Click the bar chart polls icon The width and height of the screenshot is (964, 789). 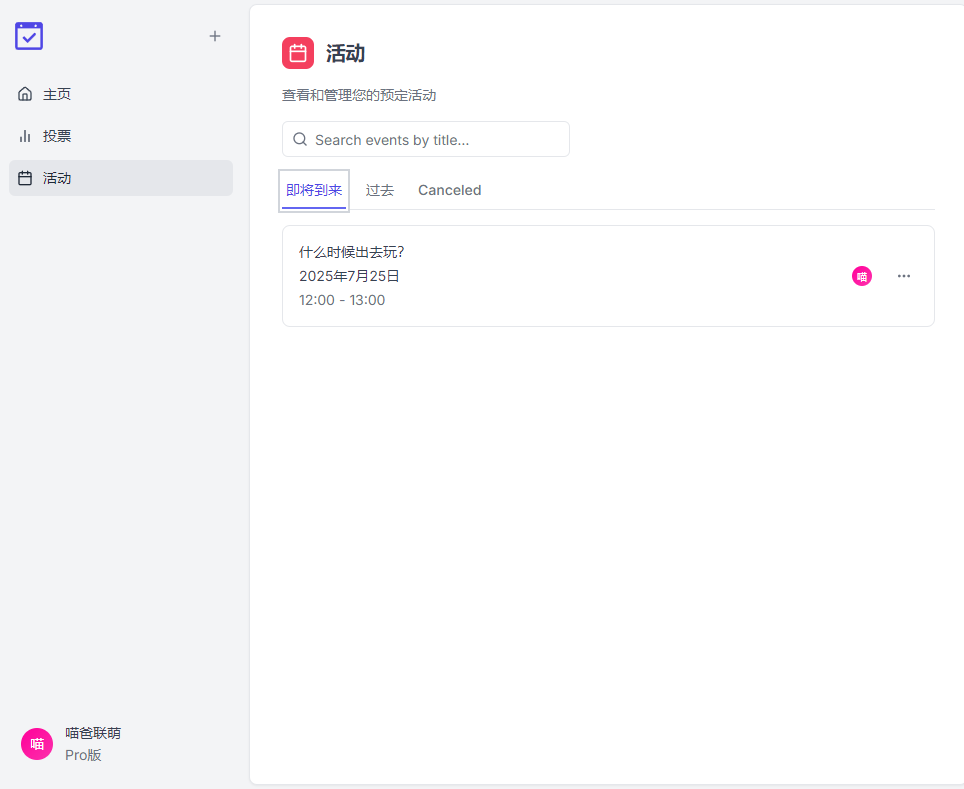(x=25, y=136)
